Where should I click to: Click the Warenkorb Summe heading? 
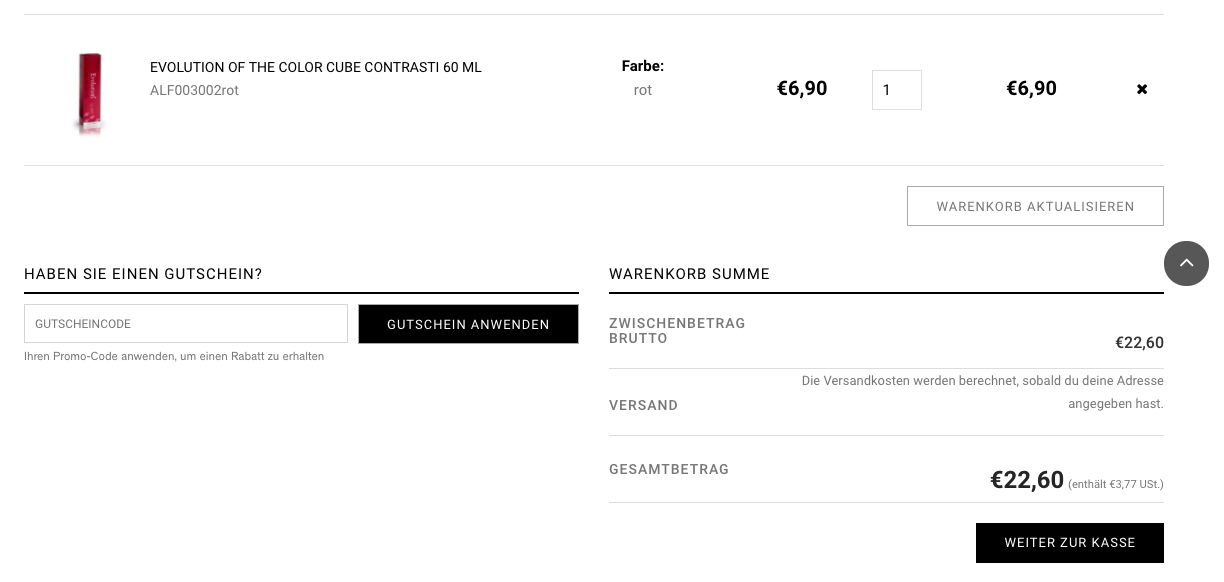[689, 274]
